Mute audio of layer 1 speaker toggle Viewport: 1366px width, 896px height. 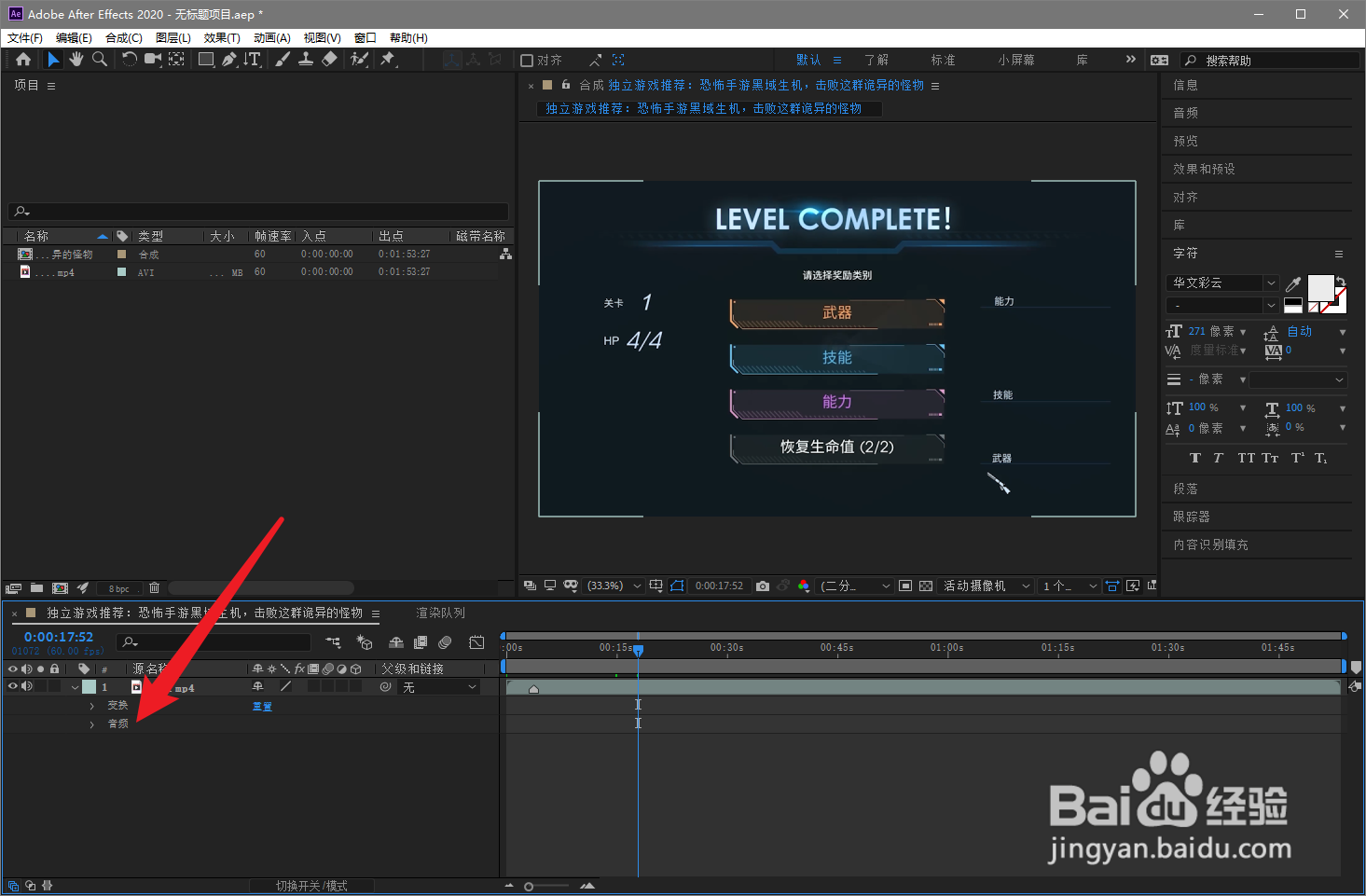tap(27, 686)
